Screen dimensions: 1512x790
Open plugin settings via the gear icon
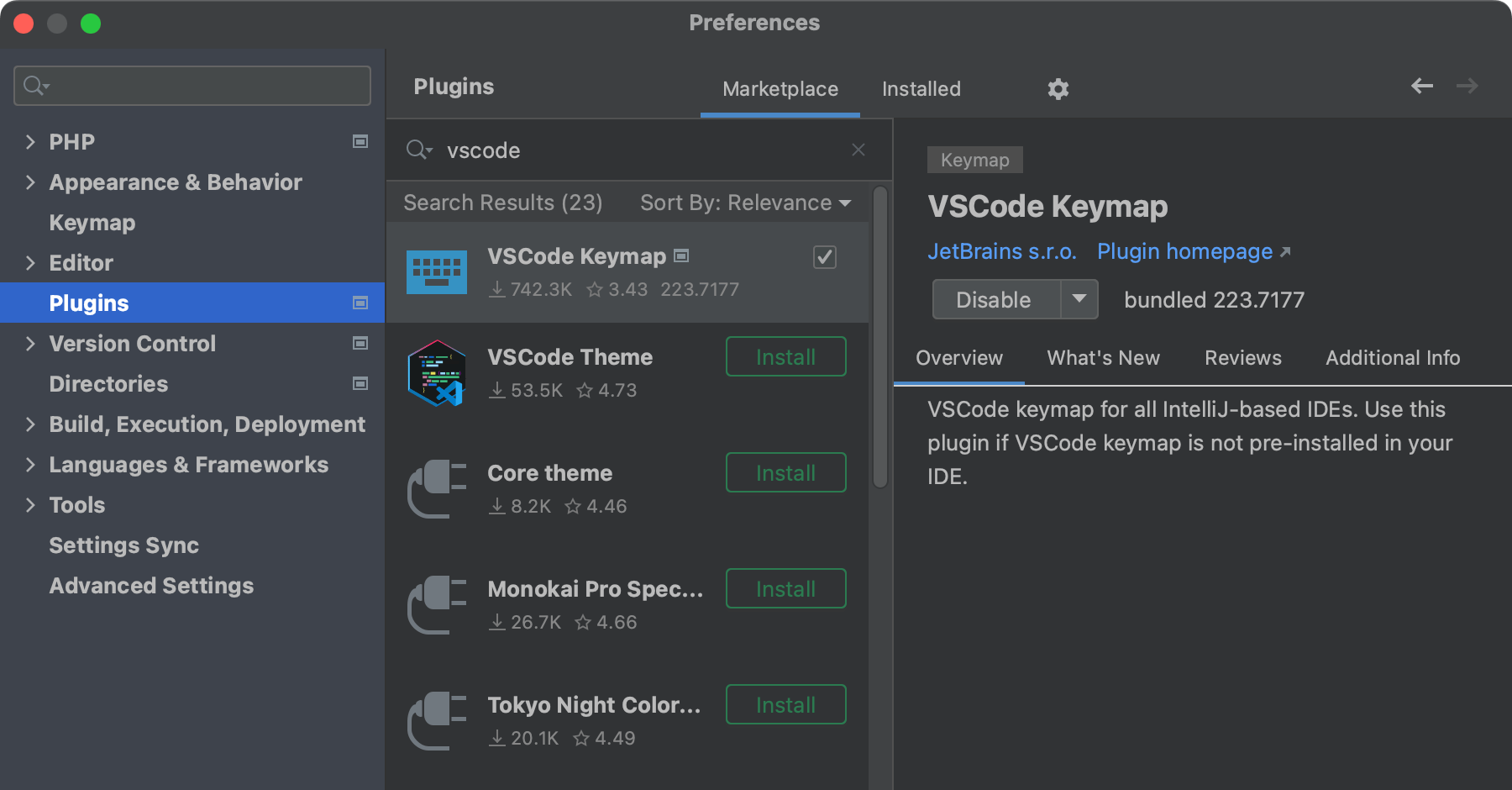[x=1058, y=88]
